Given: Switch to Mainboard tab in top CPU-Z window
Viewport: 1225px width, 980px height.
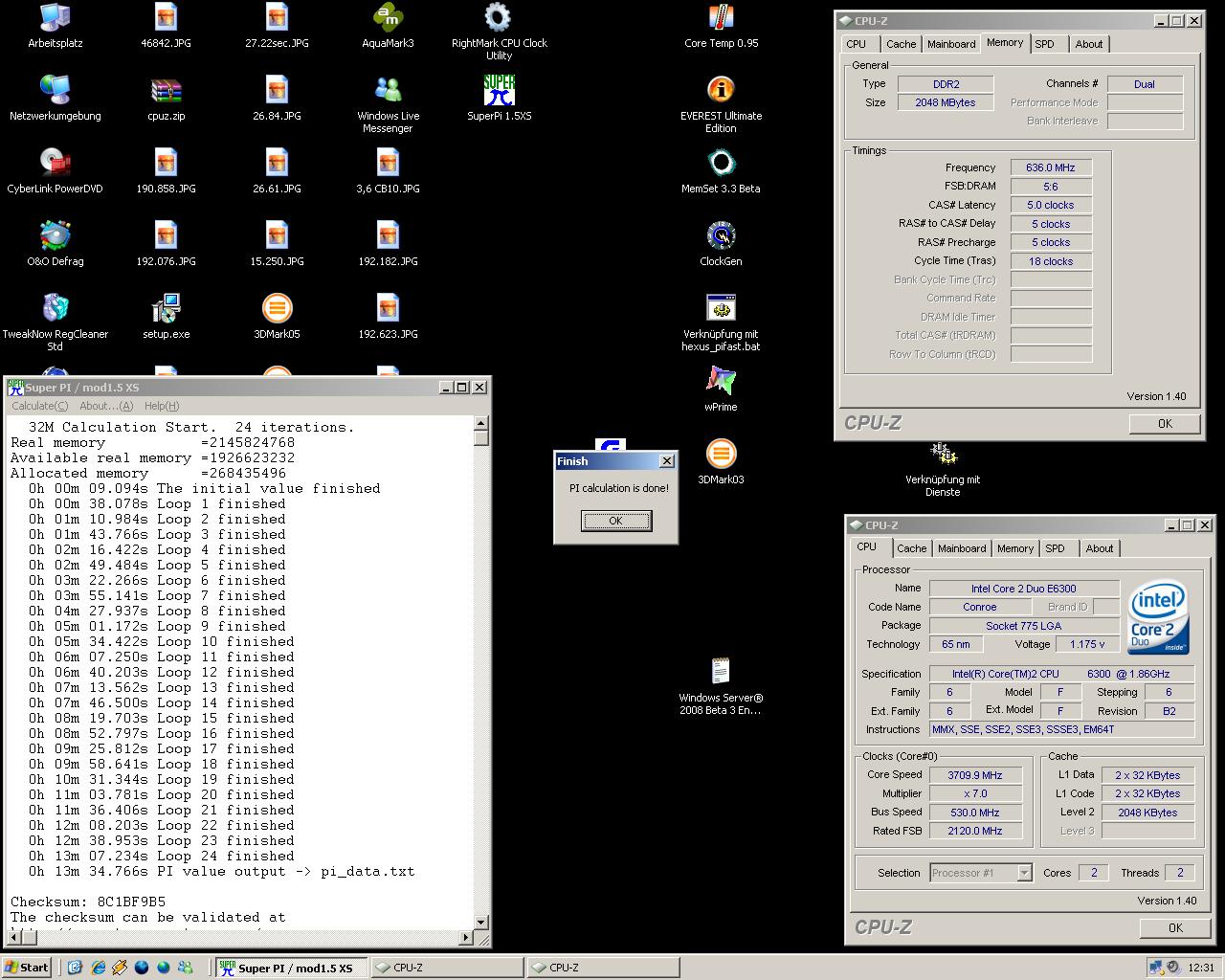Looking at the screenshot, I should click(x=951, y=44).
